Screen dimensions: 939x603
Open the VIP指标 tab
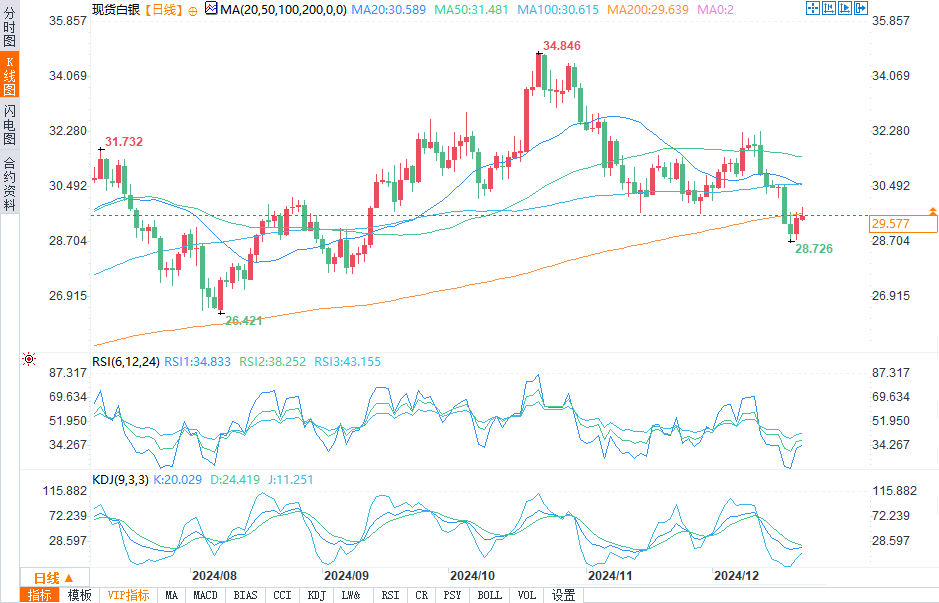(x=128, y=595)
